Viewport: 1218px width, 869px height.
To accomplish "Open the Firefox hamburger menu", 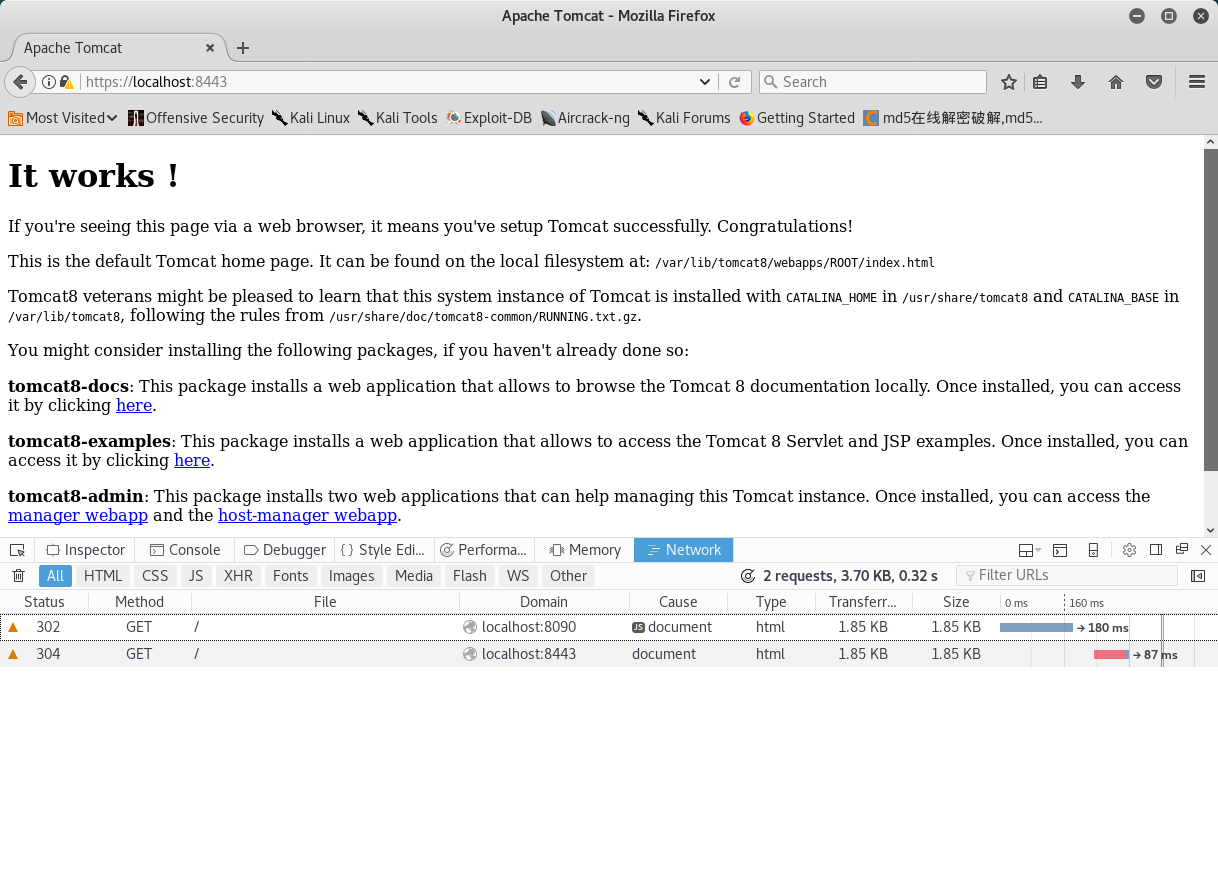I will [1196, 82].
